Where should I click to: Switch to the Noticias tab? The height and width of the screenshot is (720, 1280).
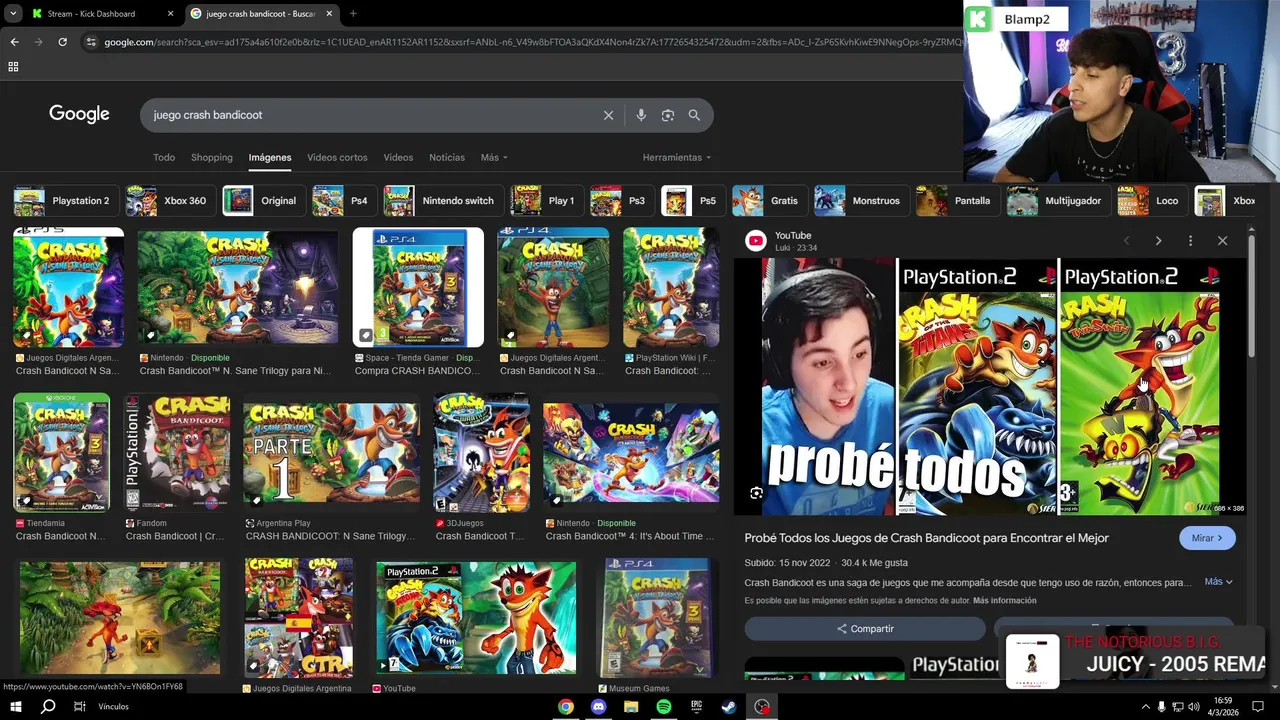click(447, 157)
